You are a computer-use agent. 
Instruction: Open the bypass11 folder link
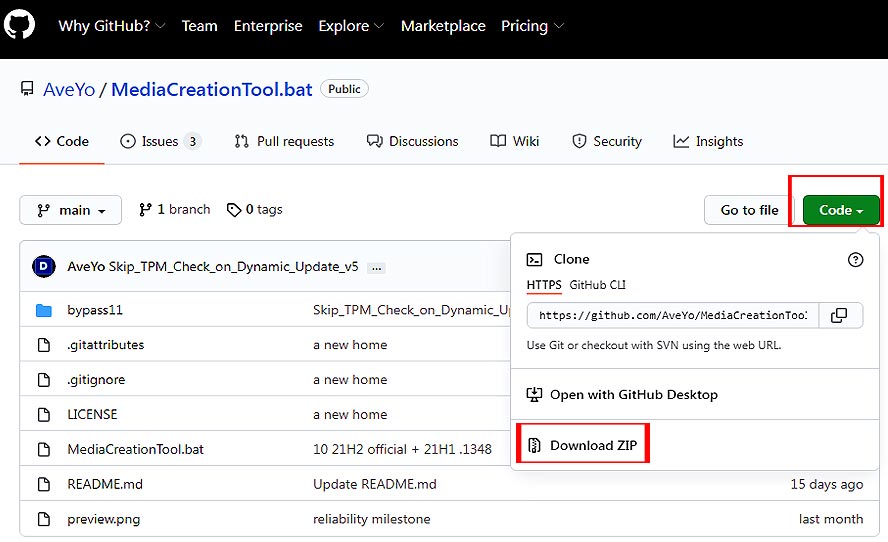click(95, 310)
